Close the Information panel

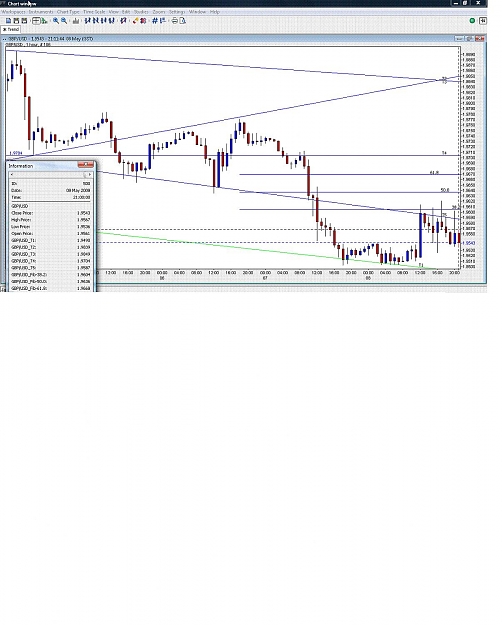(x=86, y=164)
